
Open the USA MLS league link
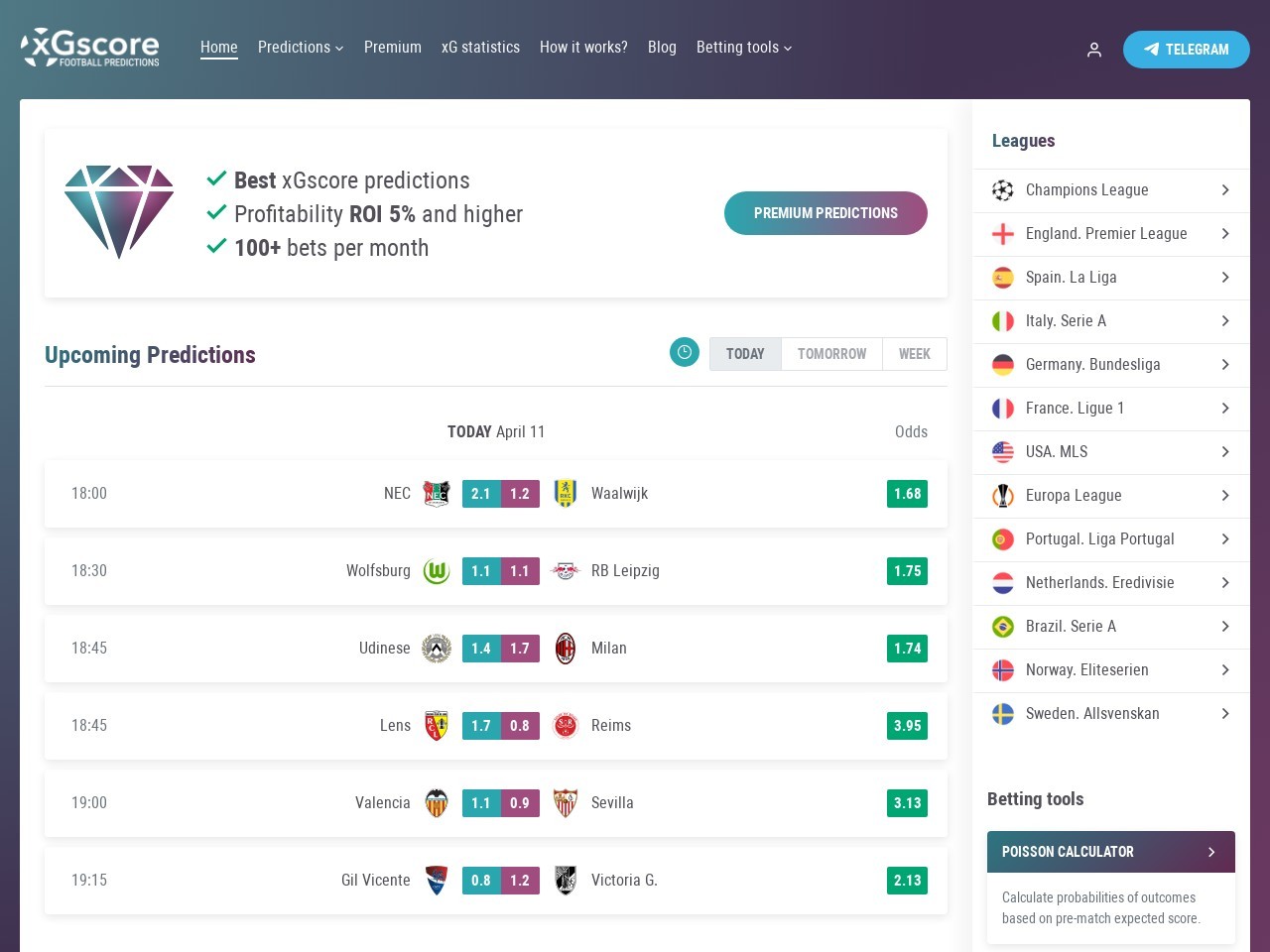tap(1111, 451)
